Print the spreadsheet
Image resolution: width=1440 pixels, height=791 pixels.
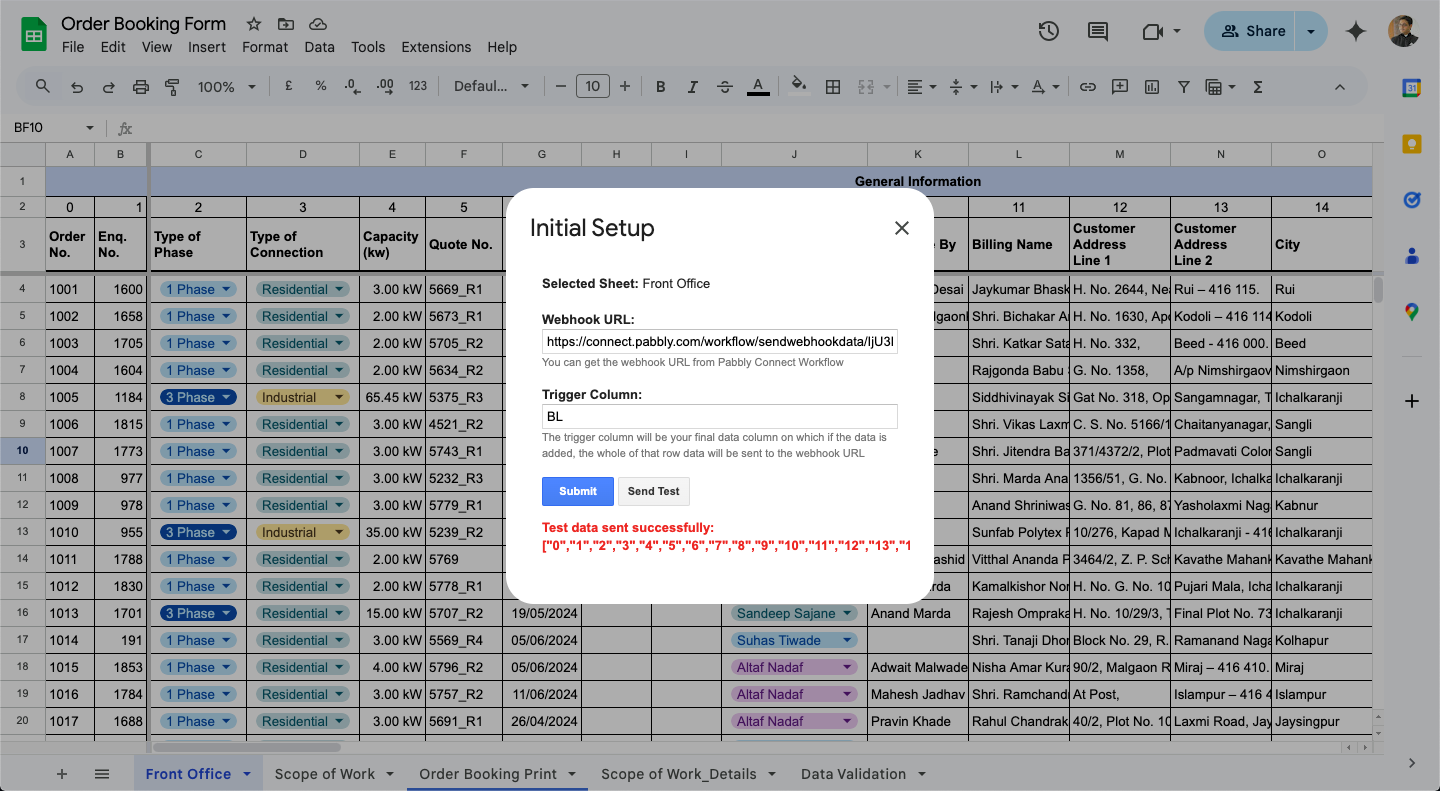coord(140,87)
